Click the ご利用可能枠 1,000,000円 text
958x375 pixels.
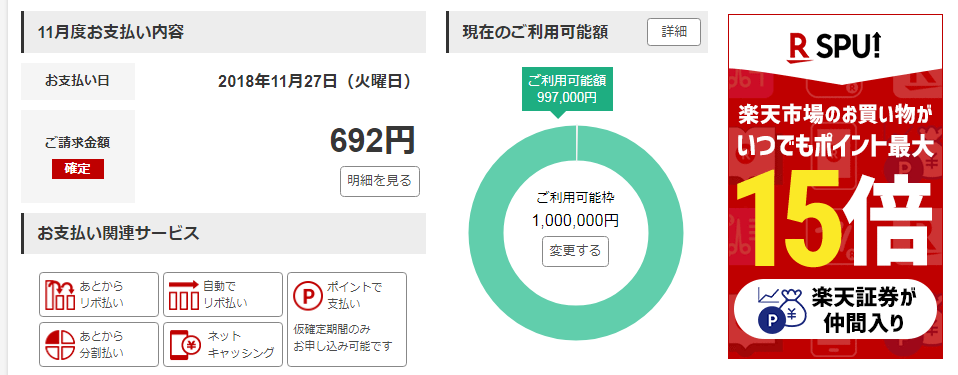pyautogui.click(x=576, y=209)
